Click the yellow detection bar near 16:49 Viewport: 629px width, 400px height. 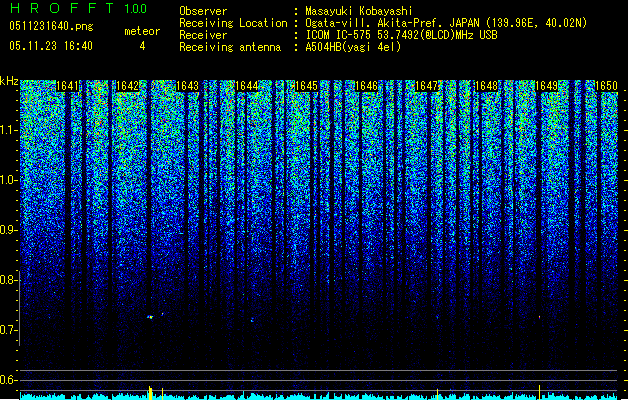click(x=540, y=392)
